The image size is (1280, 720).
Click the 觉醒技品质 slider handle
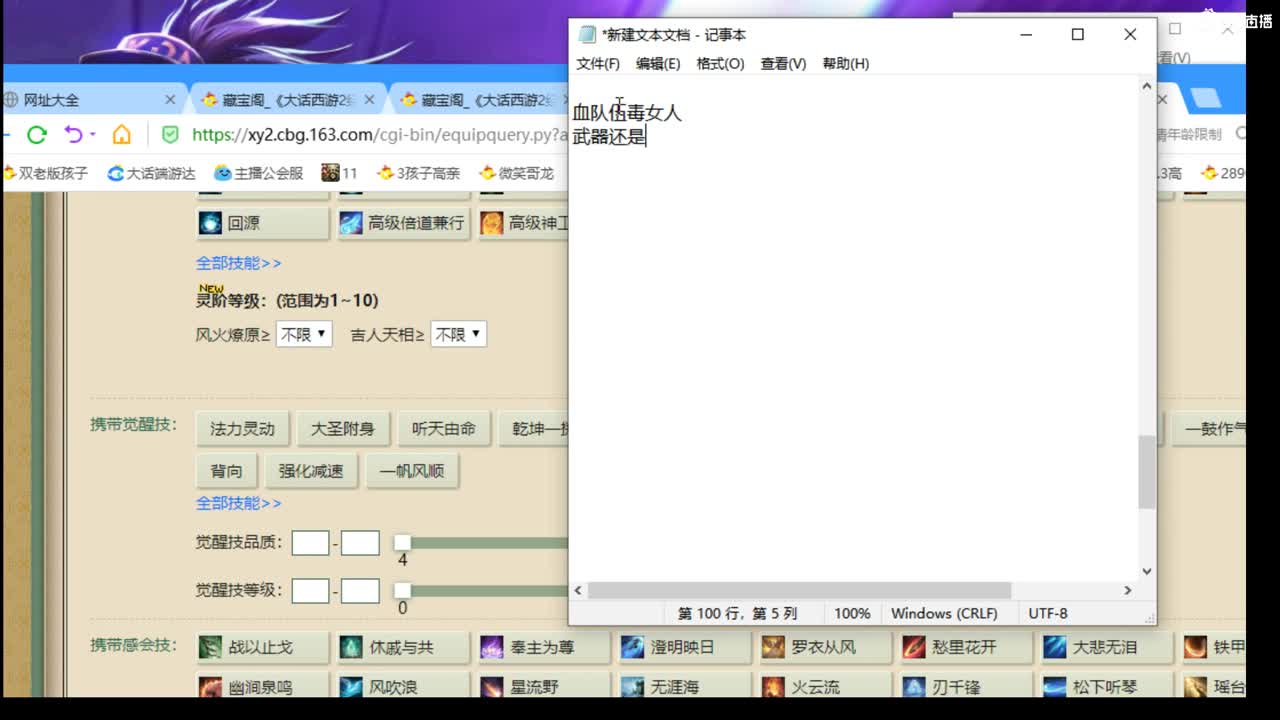(402, 543)
